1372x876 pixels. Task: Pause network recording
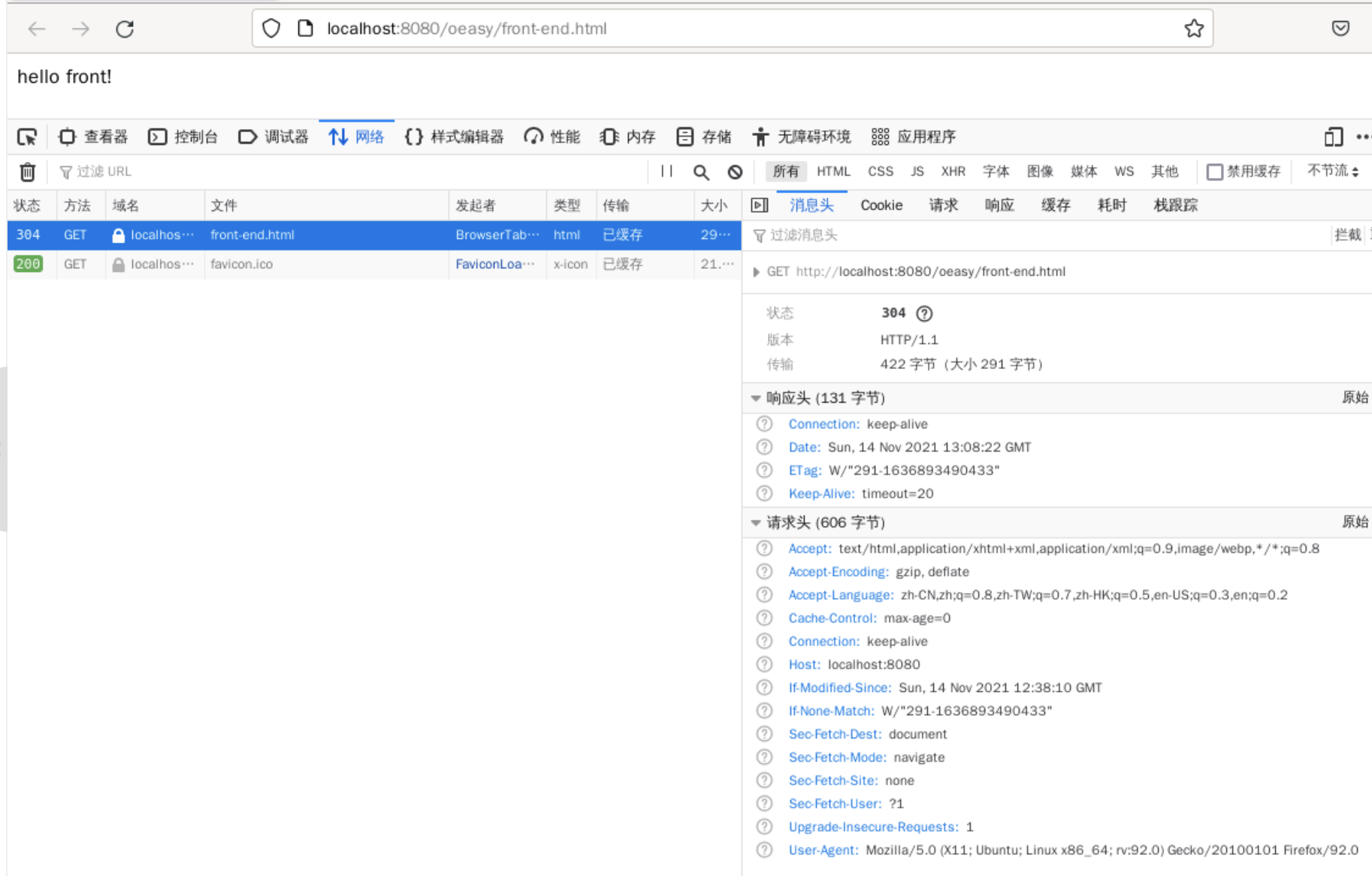666,171
